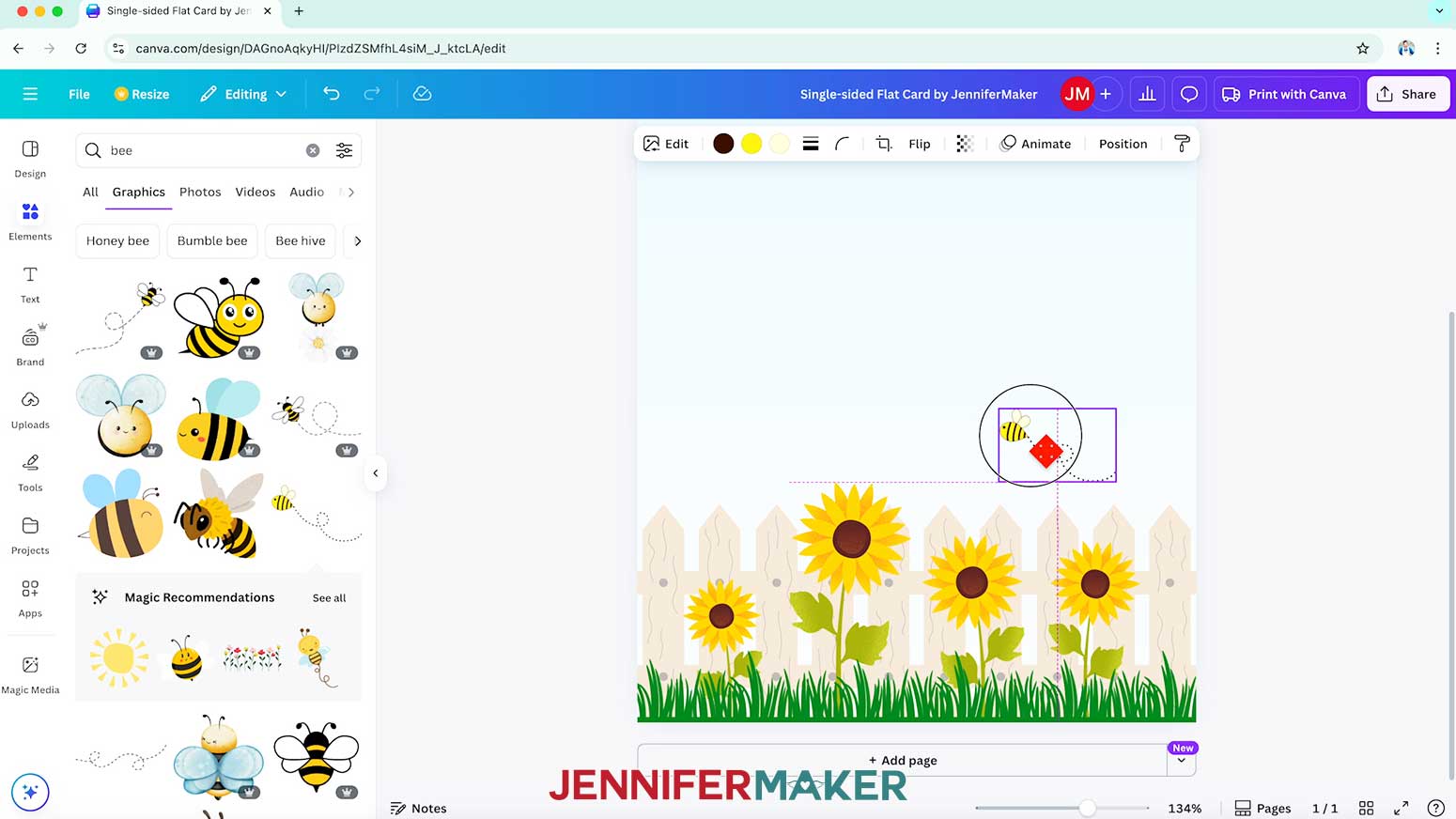This screenshot has height=819, width=1456.
Task: Open the browser tab list dropdown
Action: 1439,11
